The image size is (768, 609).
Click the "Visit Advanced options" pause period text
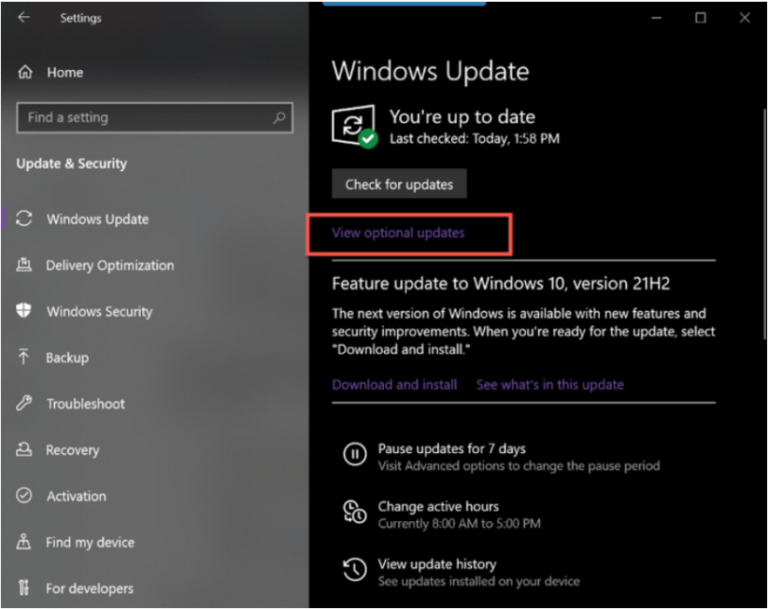point(519,465)
